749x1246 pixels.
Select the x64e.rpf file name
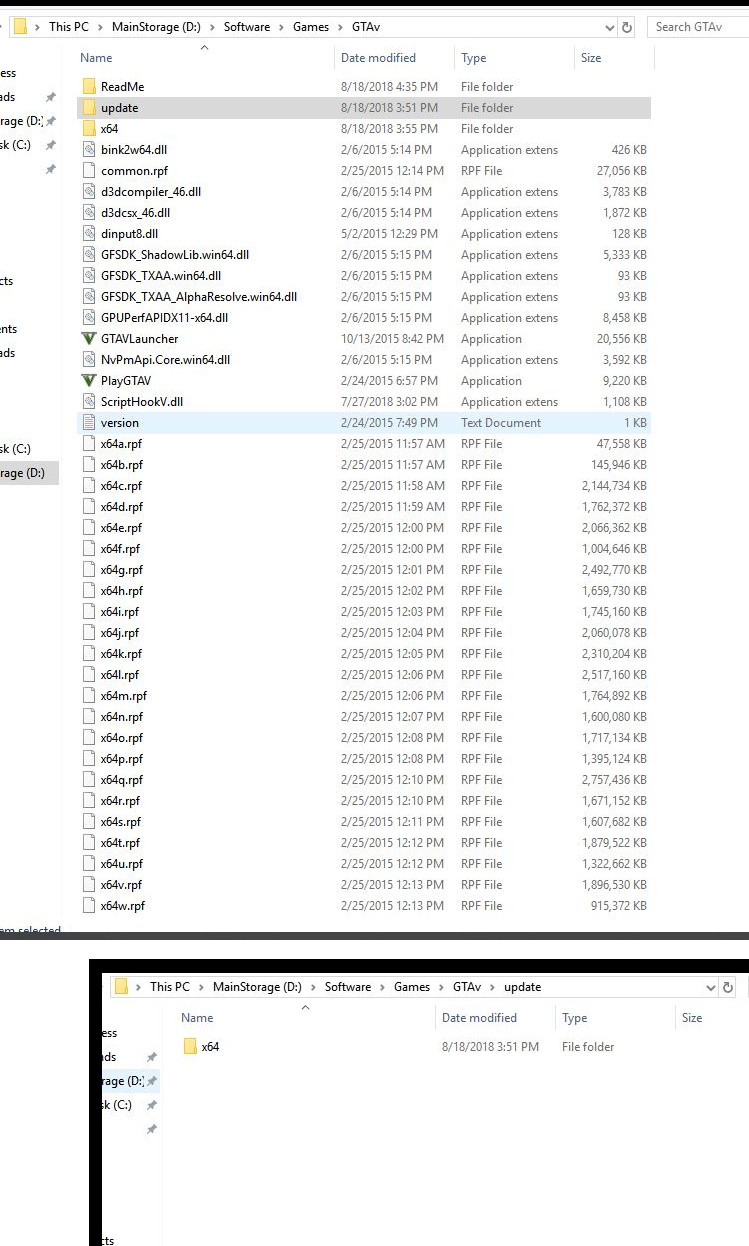(121, 528)
